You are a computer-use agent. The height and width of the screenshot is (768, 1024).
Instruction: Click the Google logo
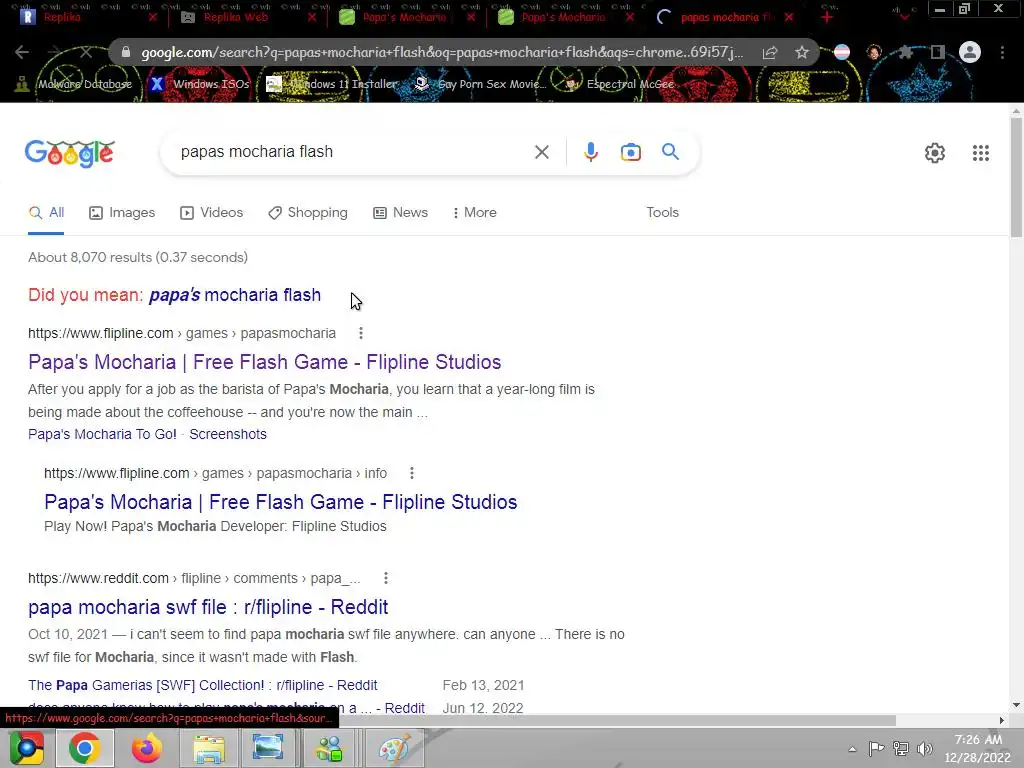tap(70, 153)
